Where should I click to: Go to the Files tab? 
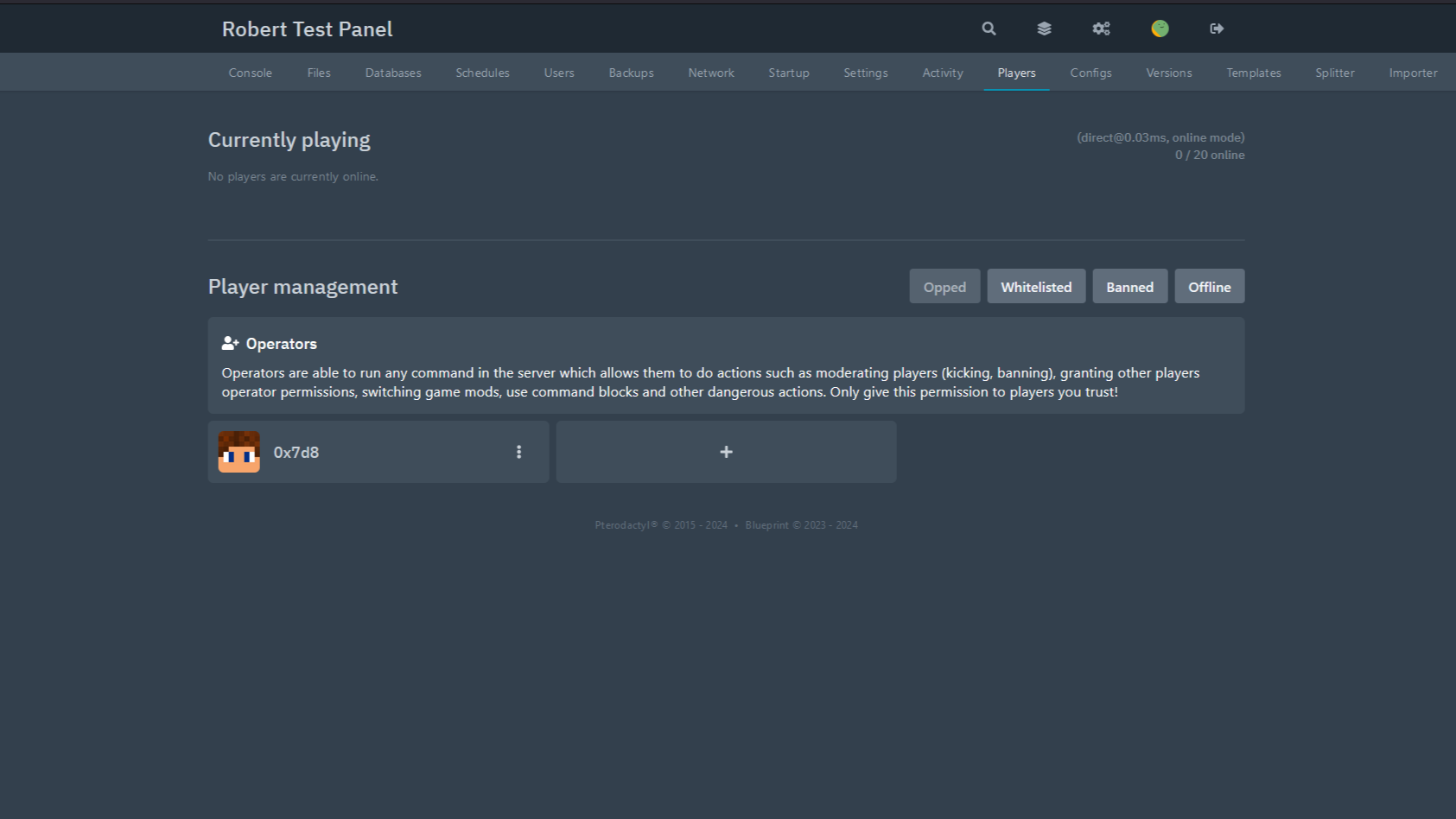319,73
